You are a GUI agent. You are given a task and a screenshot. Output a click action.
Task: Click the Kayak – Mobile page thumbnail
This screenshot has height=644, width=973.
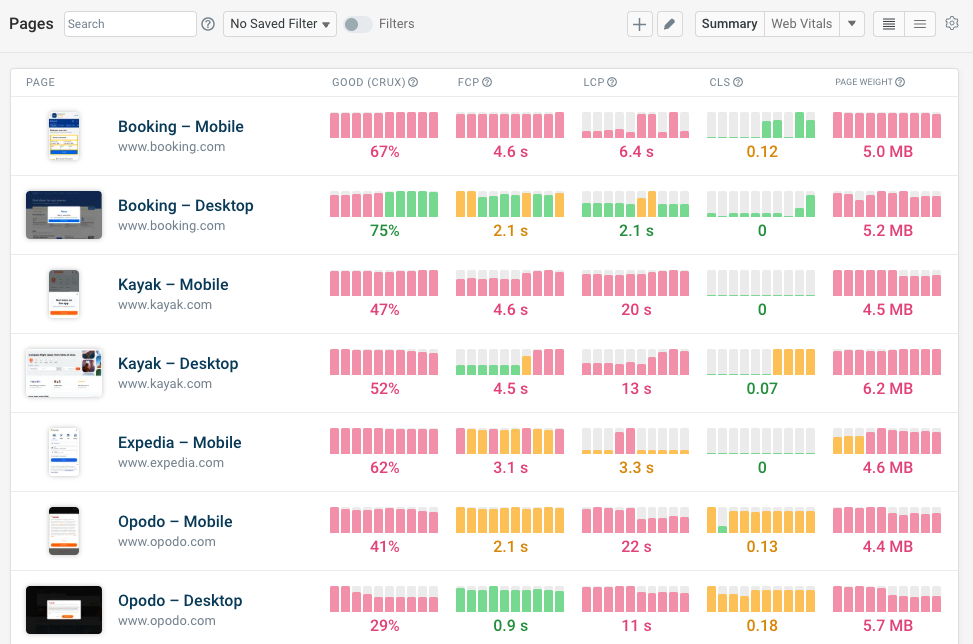[x=64, y=294]
